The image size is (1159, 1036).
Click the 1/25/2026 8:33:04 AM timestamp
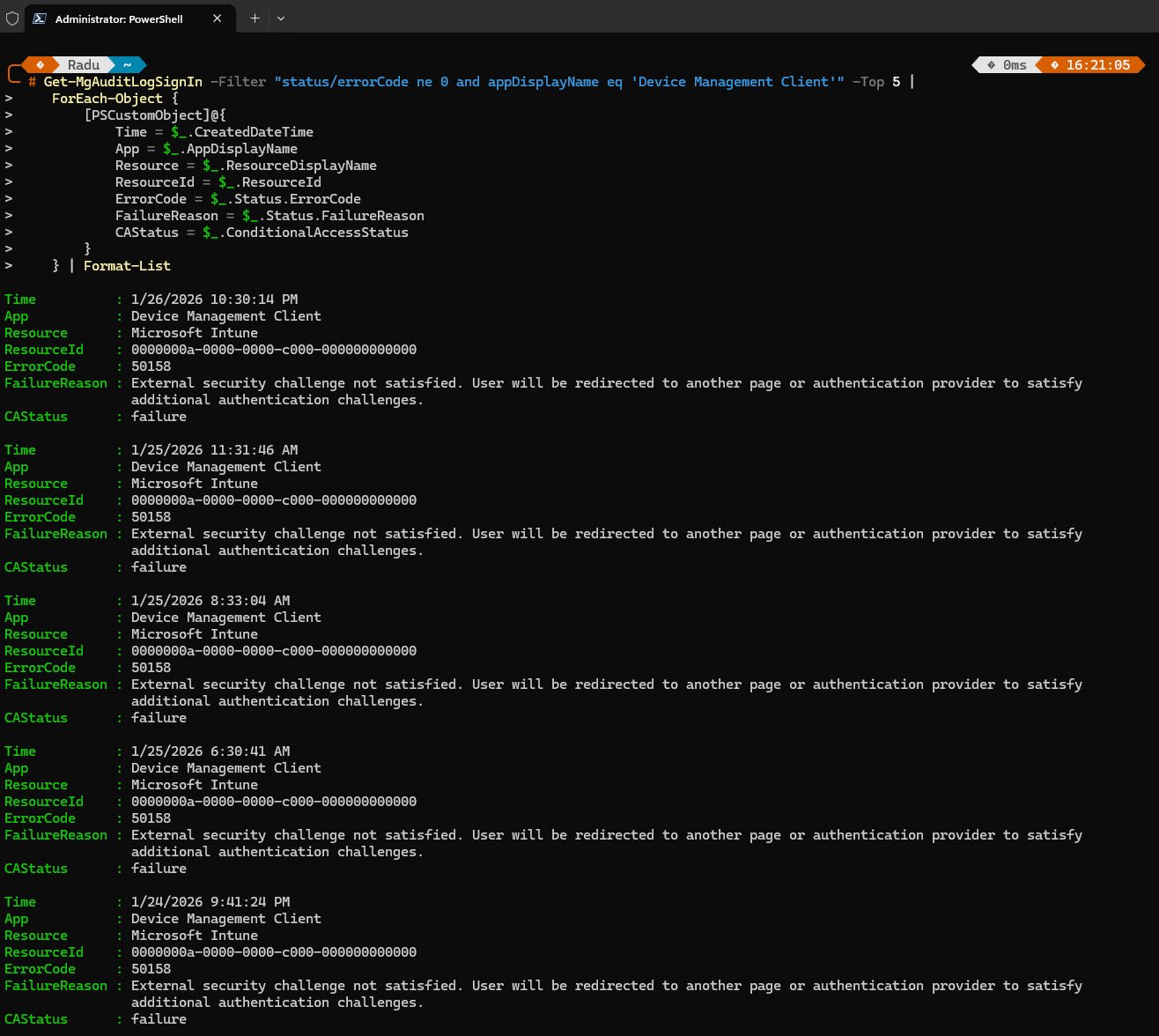tap(210, 601)
